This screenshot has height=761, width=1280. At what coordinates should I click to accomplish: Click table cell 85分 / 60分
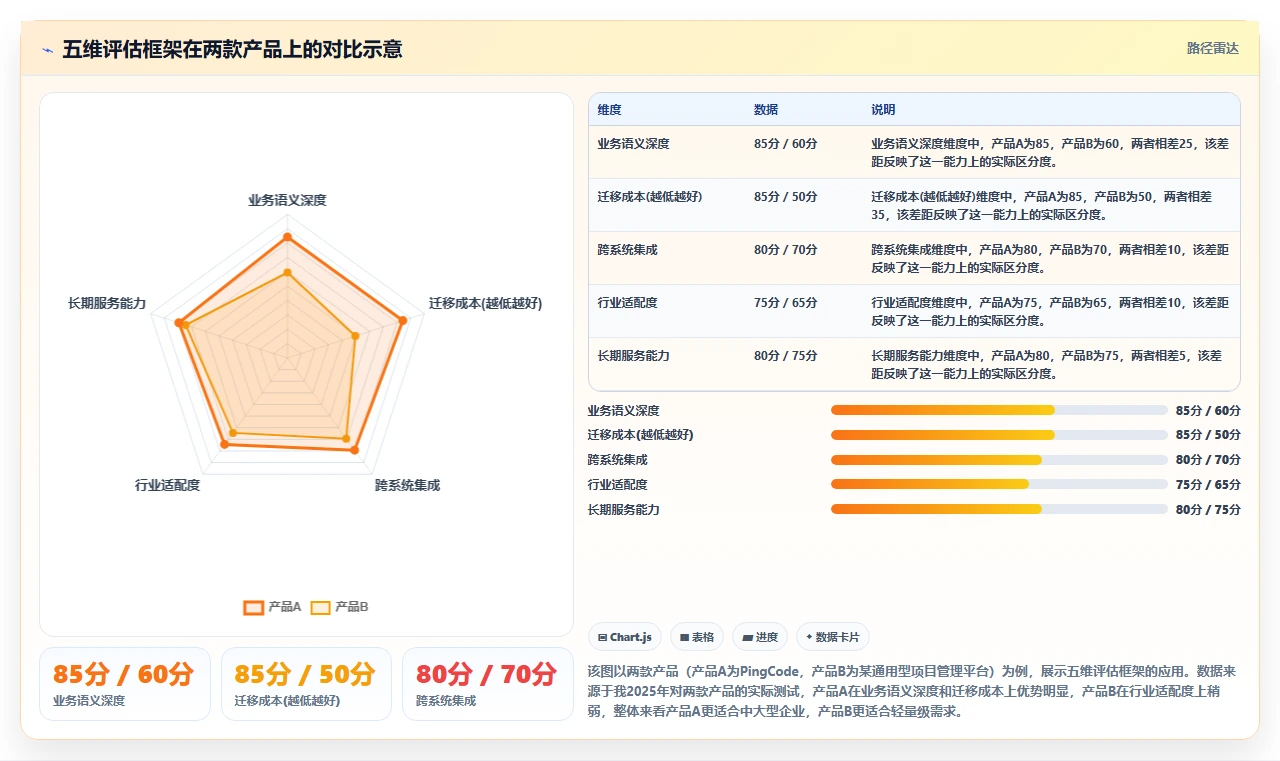(x=785, y=144)
